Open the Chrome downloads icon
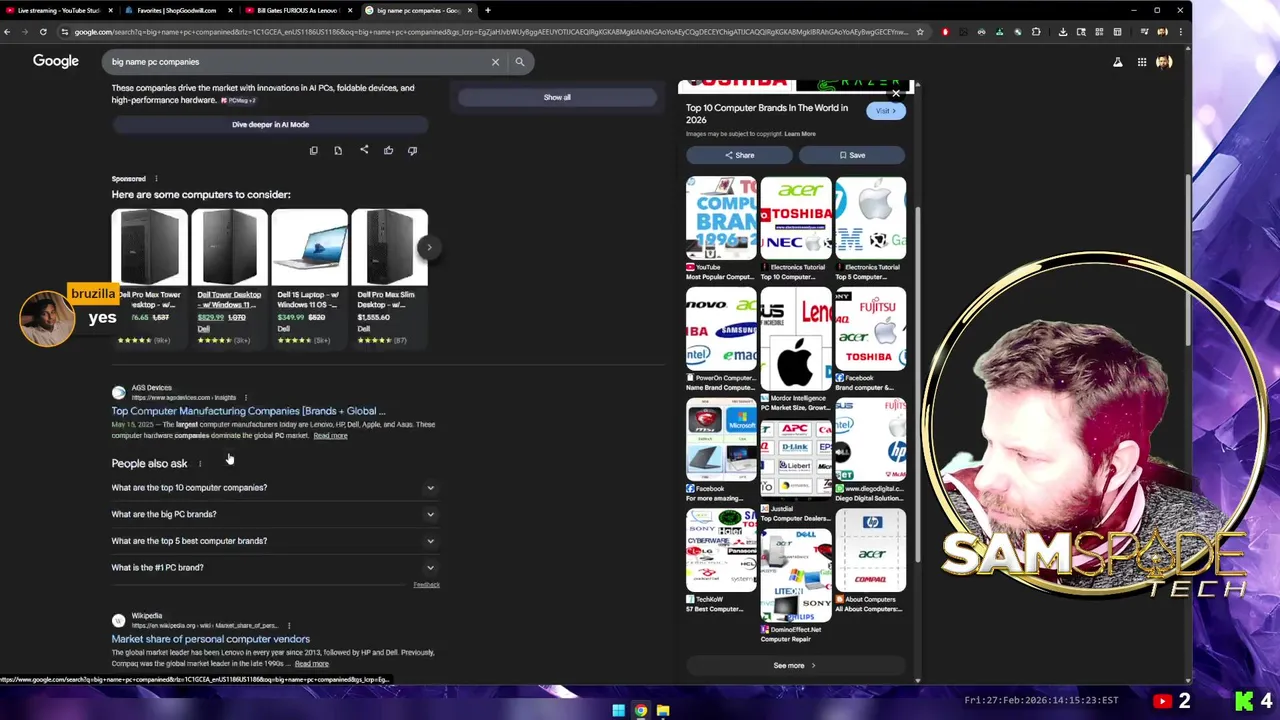This screenshot has width=1280, height=720. 1062,32
